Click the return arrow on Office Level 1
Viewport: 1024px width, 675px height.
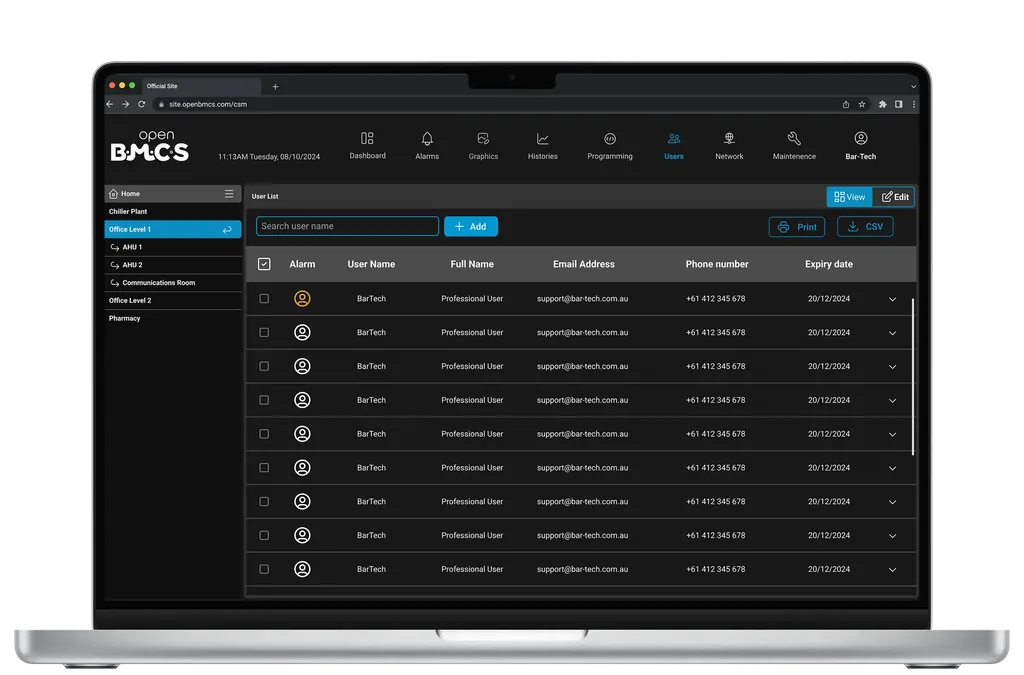[227, 230]
